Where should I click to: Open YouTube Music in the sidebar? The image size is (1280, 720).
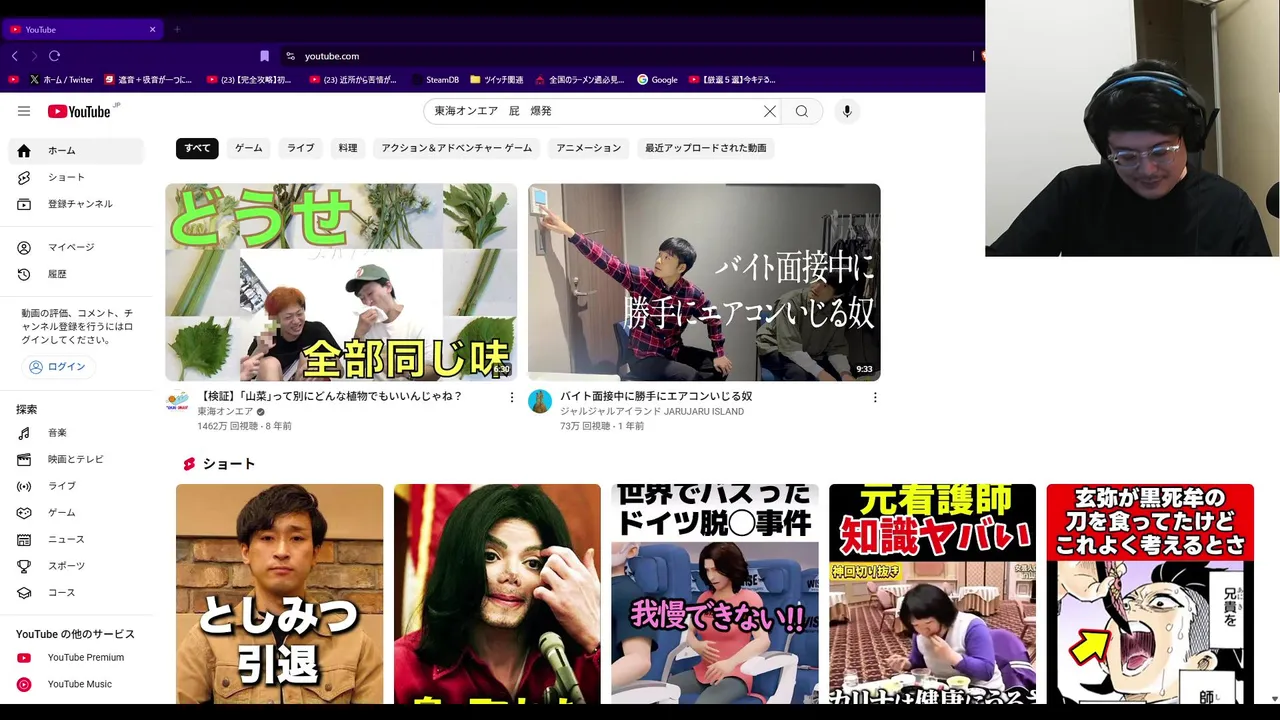(76, 684)
